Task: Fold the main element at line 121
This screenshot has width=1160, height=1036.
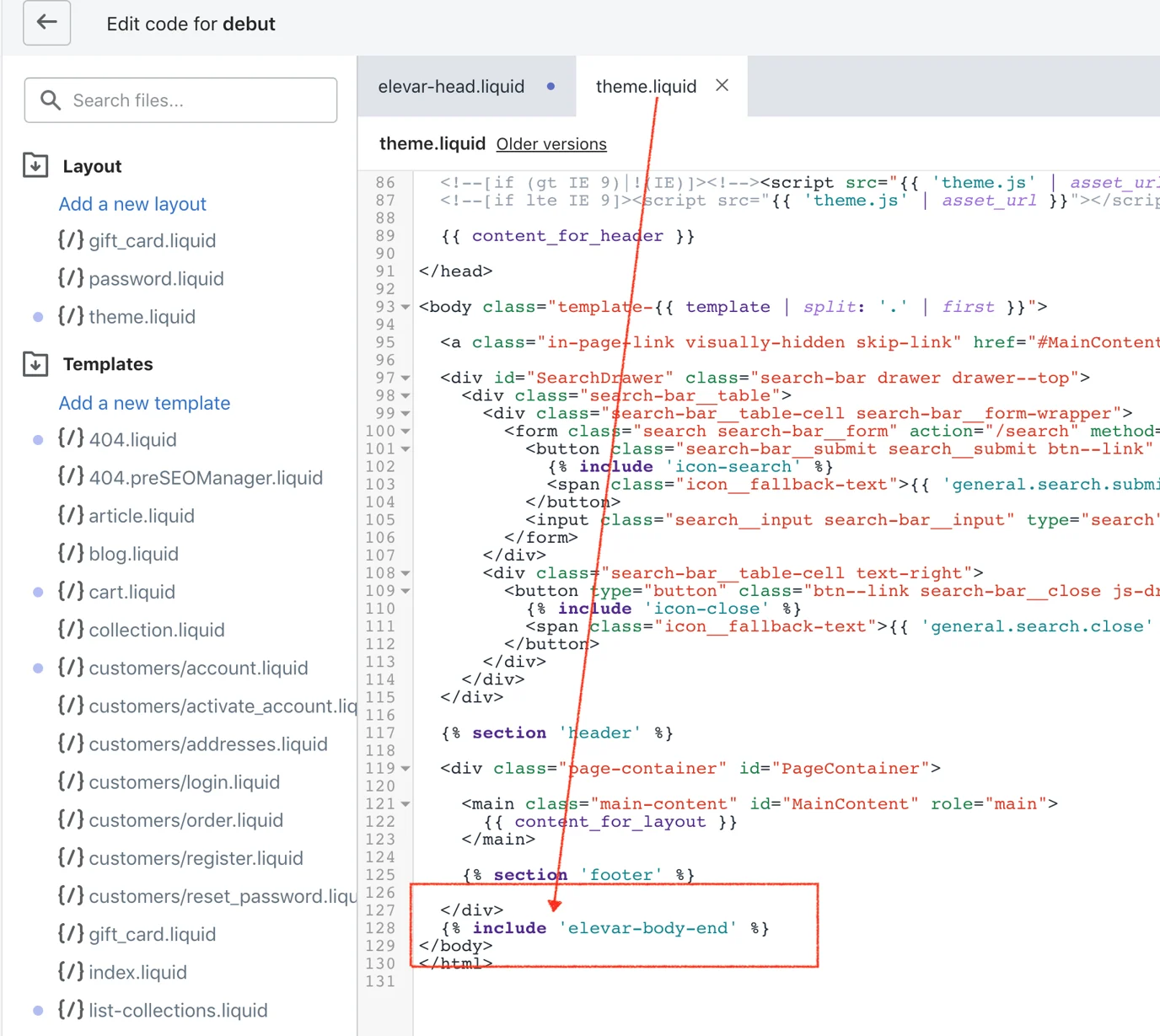Action: [405, 803]
